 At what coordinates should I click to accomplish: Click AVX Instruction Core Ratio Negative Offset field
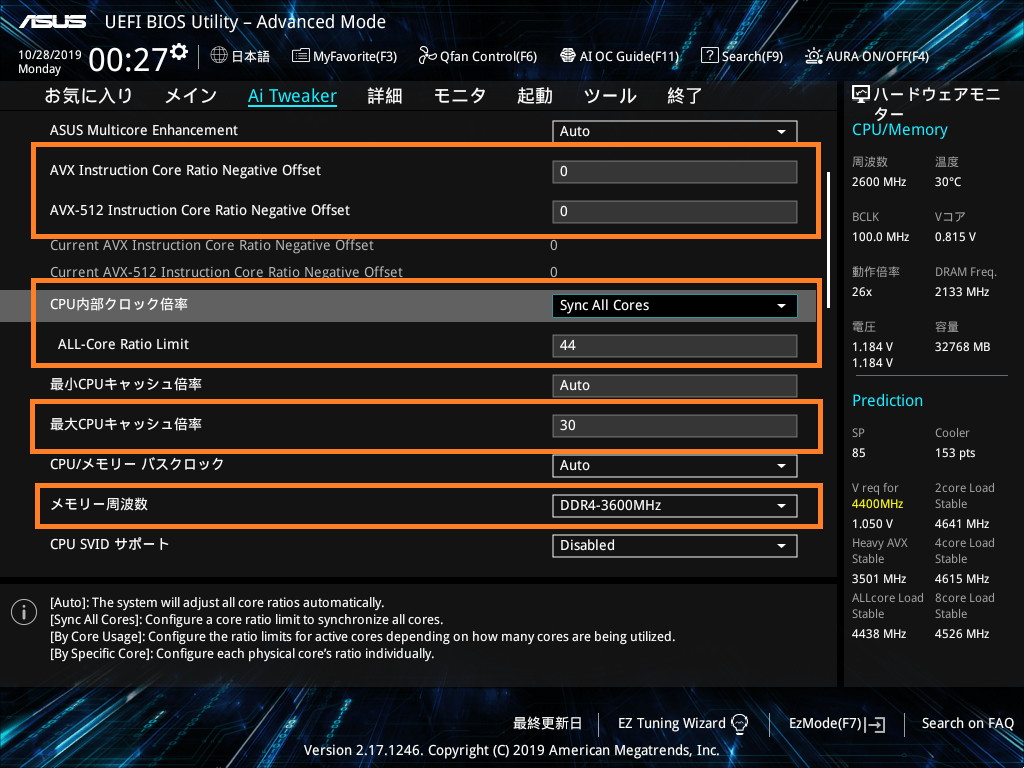click(675, 171)
